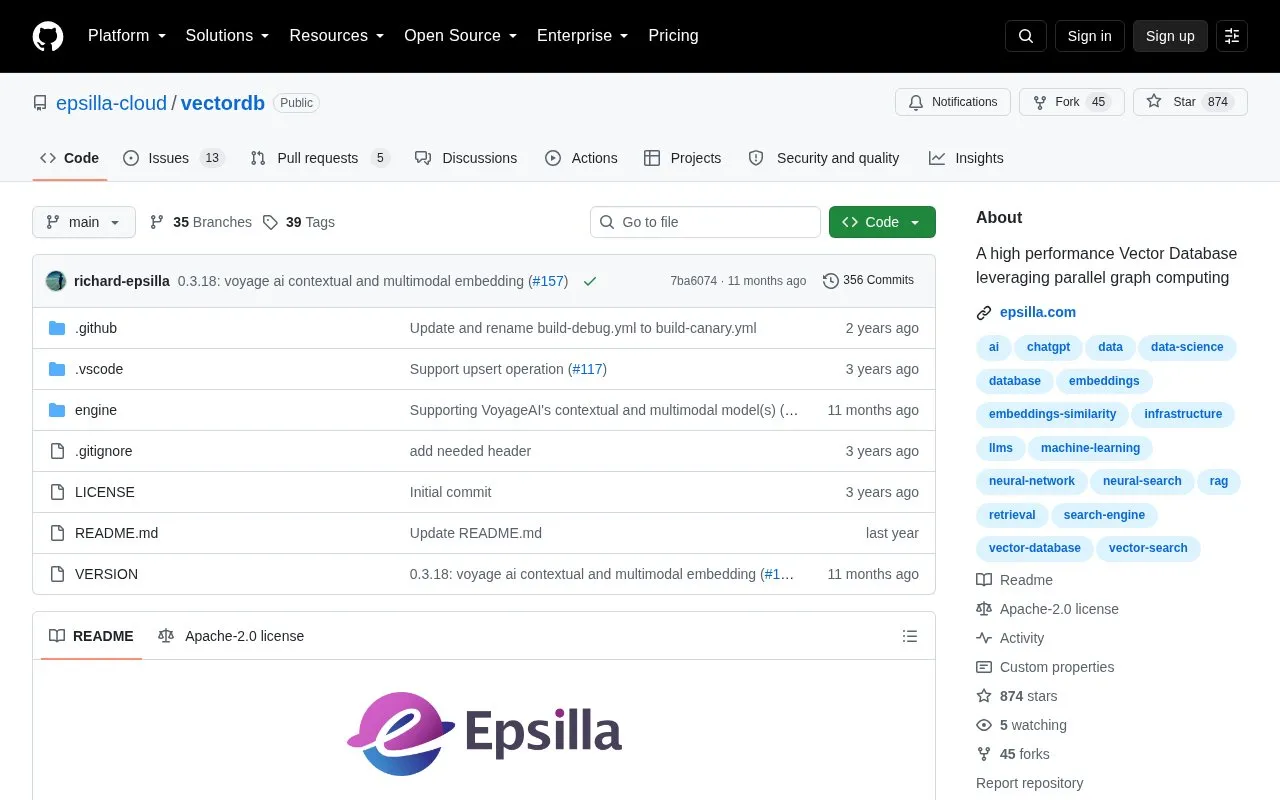Expand the Solutions menu
The width and height of the screenshot is (1280, 800).
pyautogui.click(x=227, y=36)
